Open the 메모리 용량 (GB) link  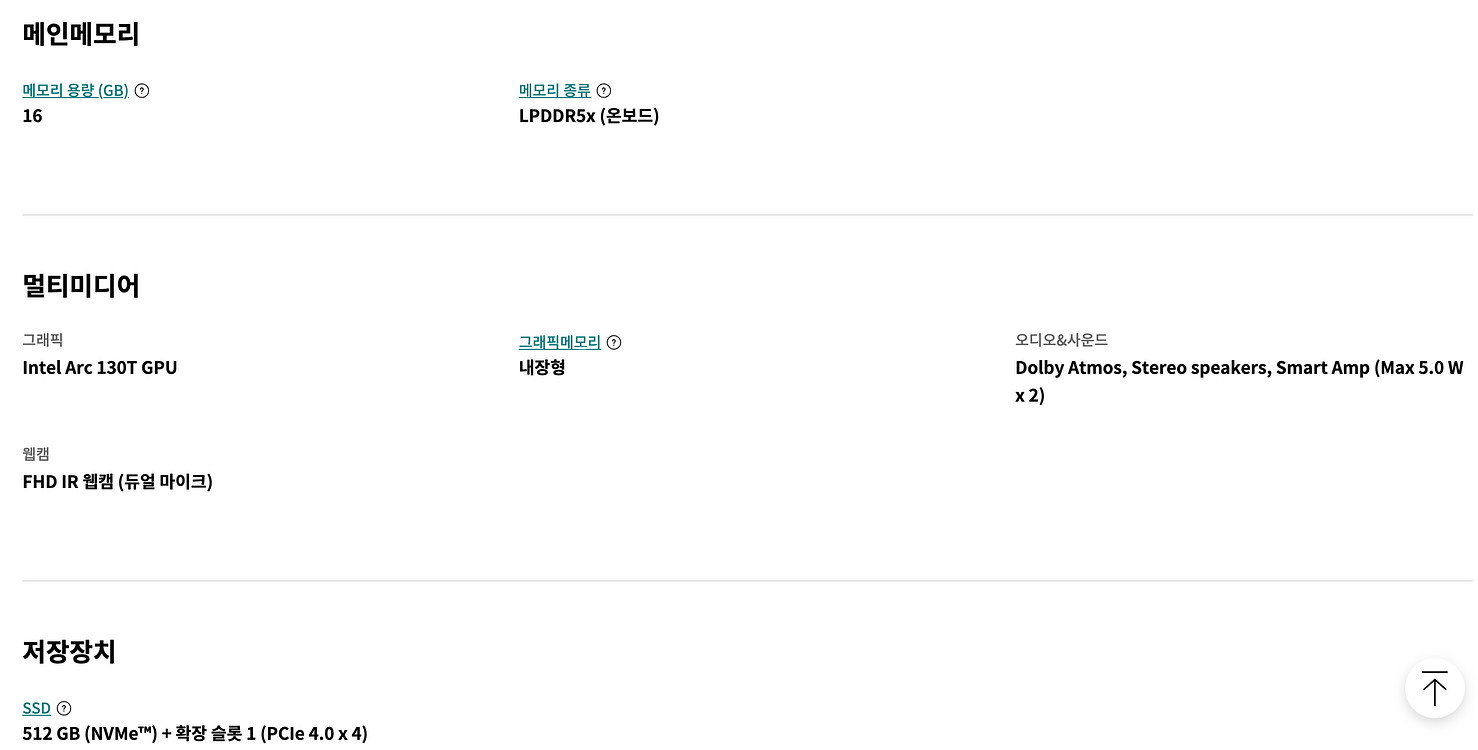pyautogui.click(x=76, y=91)
